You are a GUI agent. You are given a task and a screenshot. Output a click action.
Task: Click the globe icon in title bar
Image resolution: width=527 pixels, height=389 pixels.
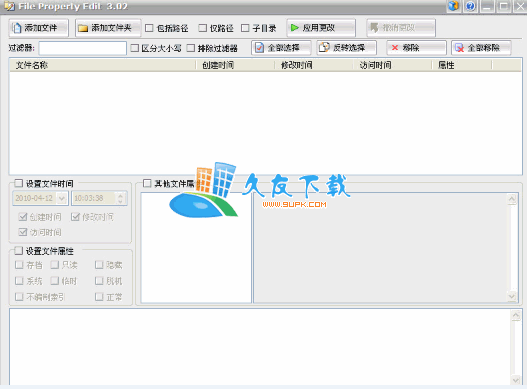pos(453,6)
